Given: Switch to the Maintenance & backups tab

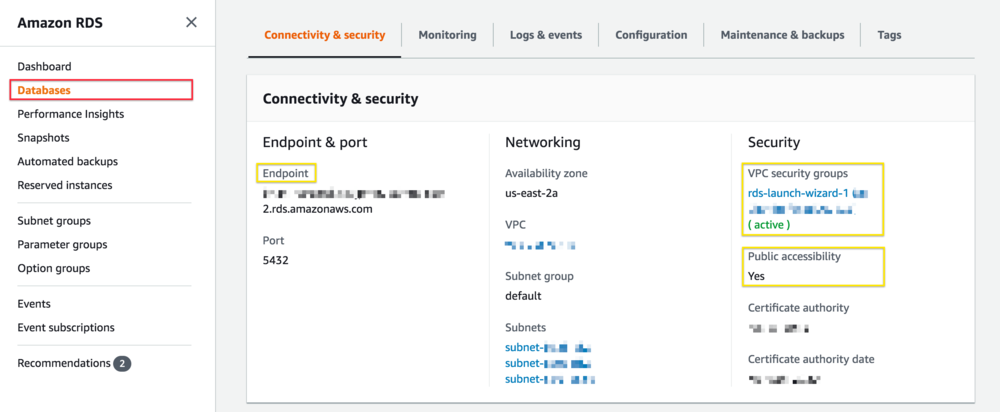Looking at the screenshot, I should click(x=783, y=35).
